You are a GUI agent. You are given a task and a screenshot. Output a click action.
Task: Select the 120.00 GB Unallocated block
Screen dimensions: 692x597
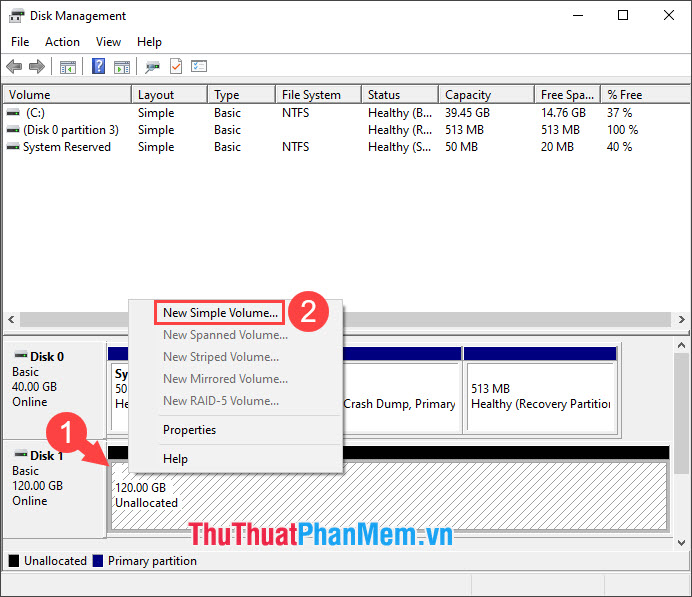(x=388, y=495)
